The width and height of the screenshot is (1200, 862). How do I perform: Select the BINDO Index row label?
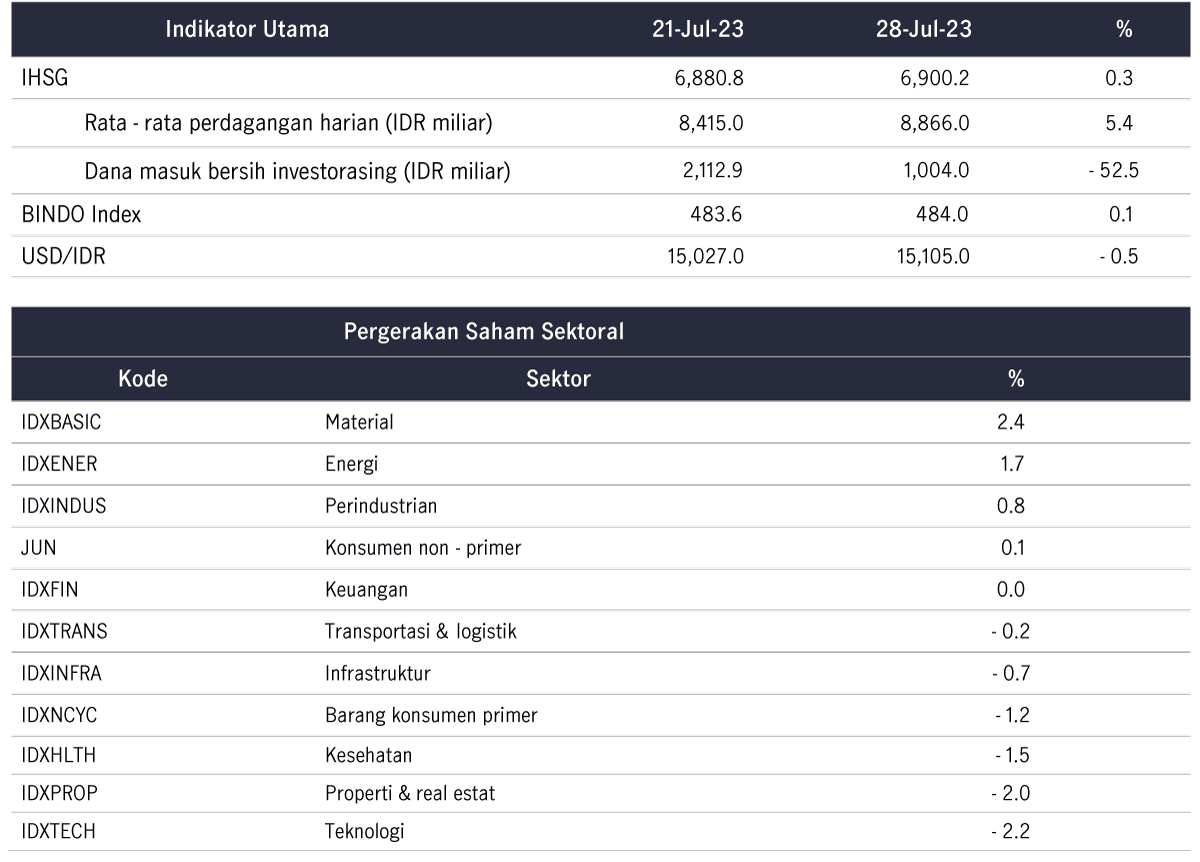81,214
